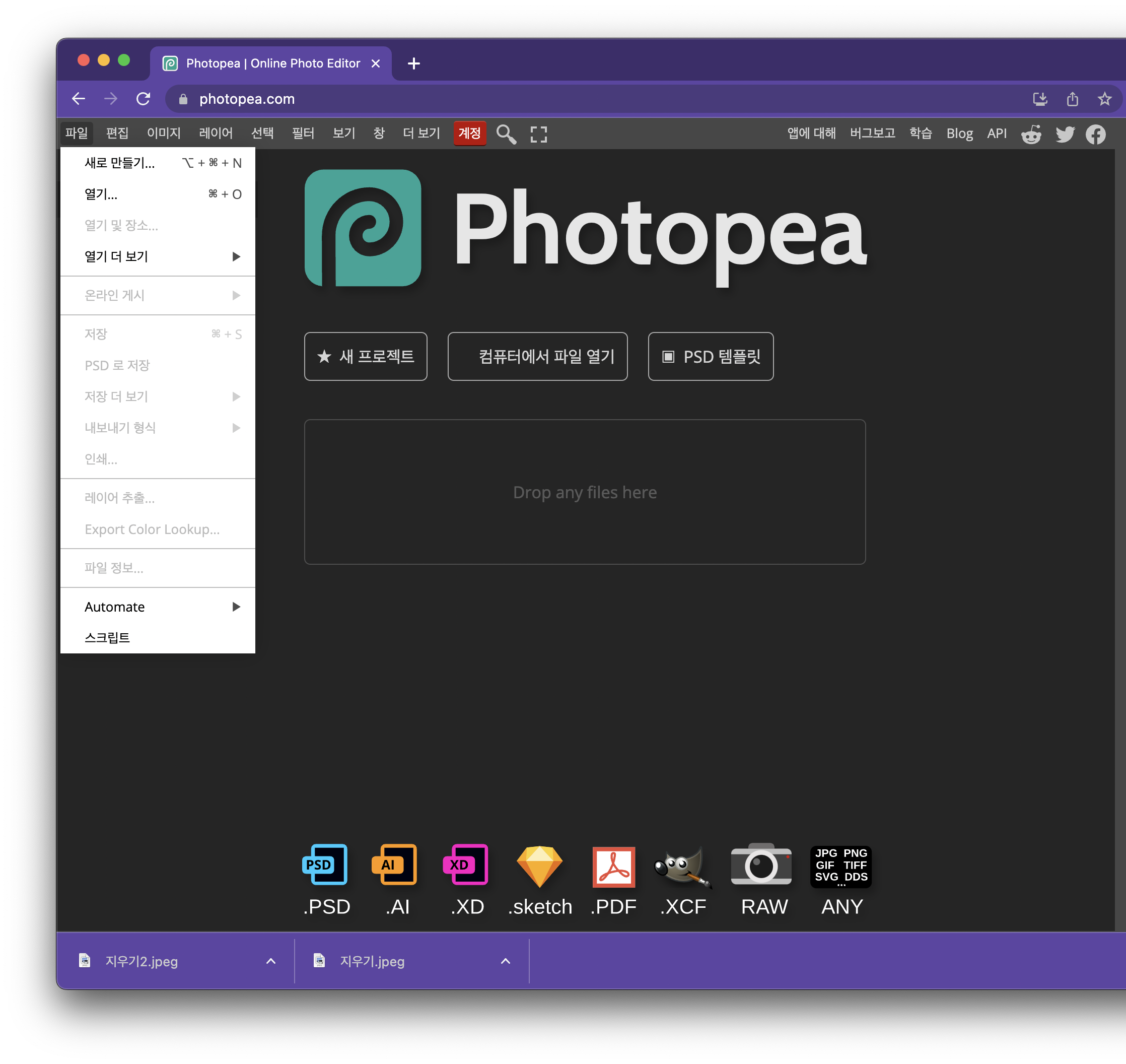The height and width of the screenshot is (1064, 1126).
Task: Click the 지우기.jpeg download file icon
Action: (319, 960)
